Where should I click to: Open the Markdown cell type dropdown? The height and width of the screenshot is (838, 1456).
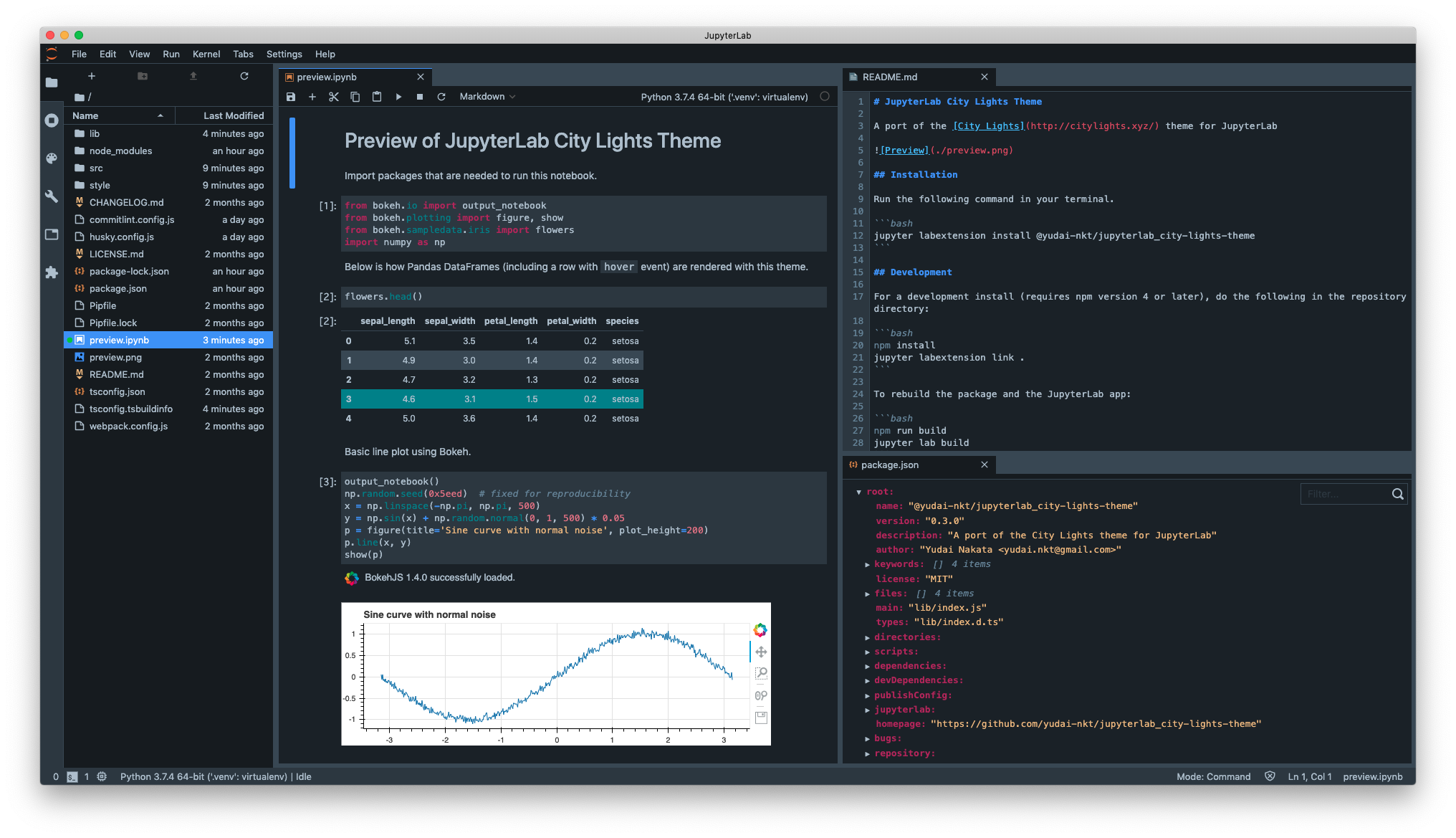pyautogui.click(x=487, y=97)
